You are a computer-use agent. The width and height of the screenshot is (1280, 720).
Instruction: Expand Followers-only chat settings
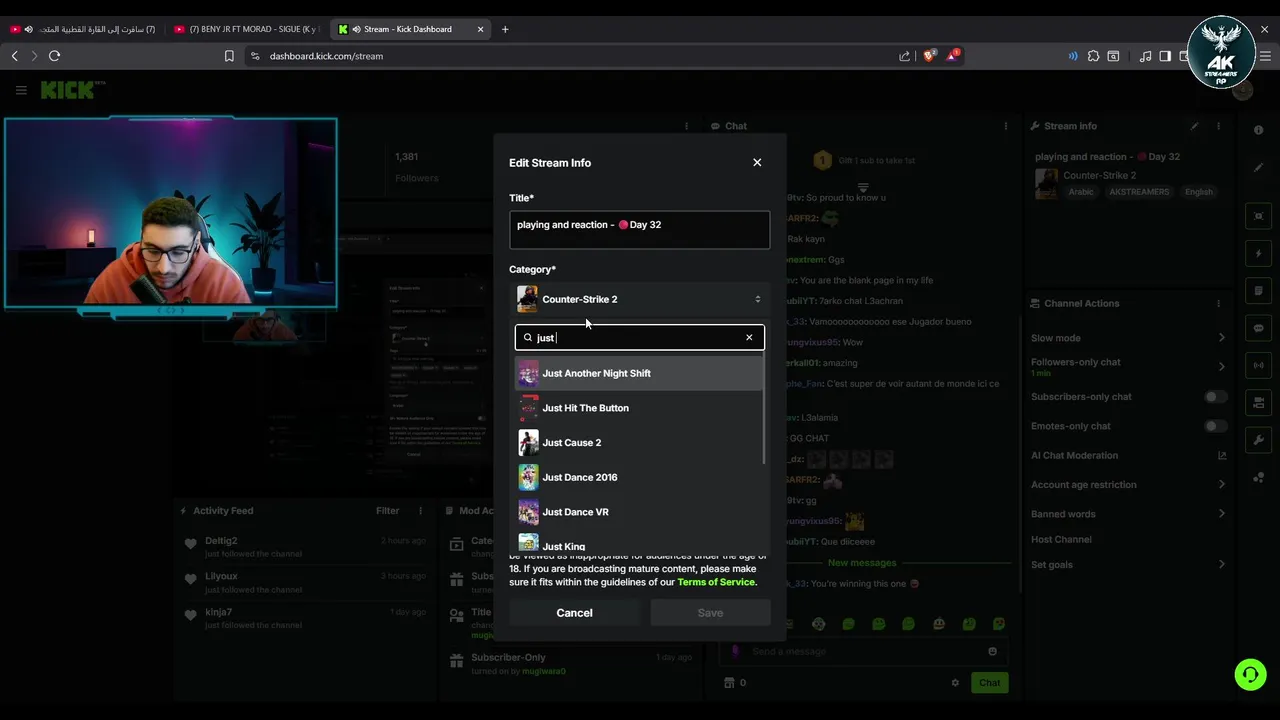(x=1128, y=367)
